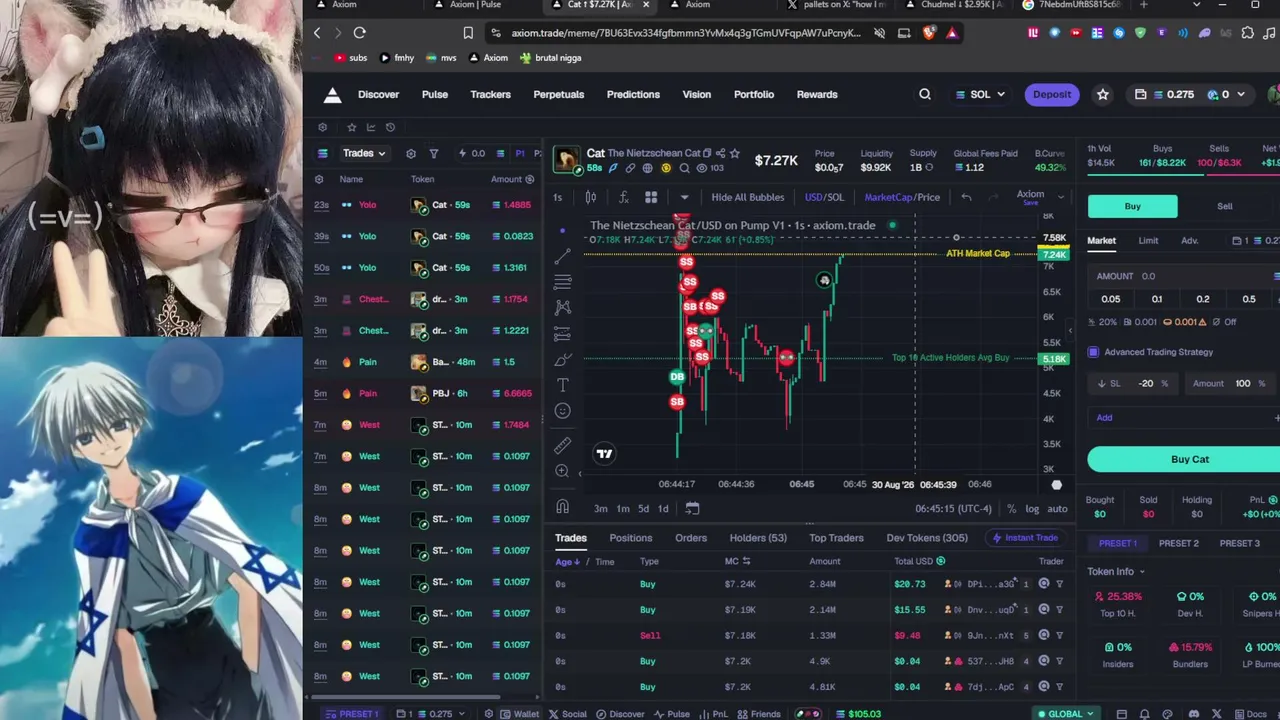Screen dimensions: 1280x720
Task: Toggle Instant Trade mode
Action: click(1024, 538)
